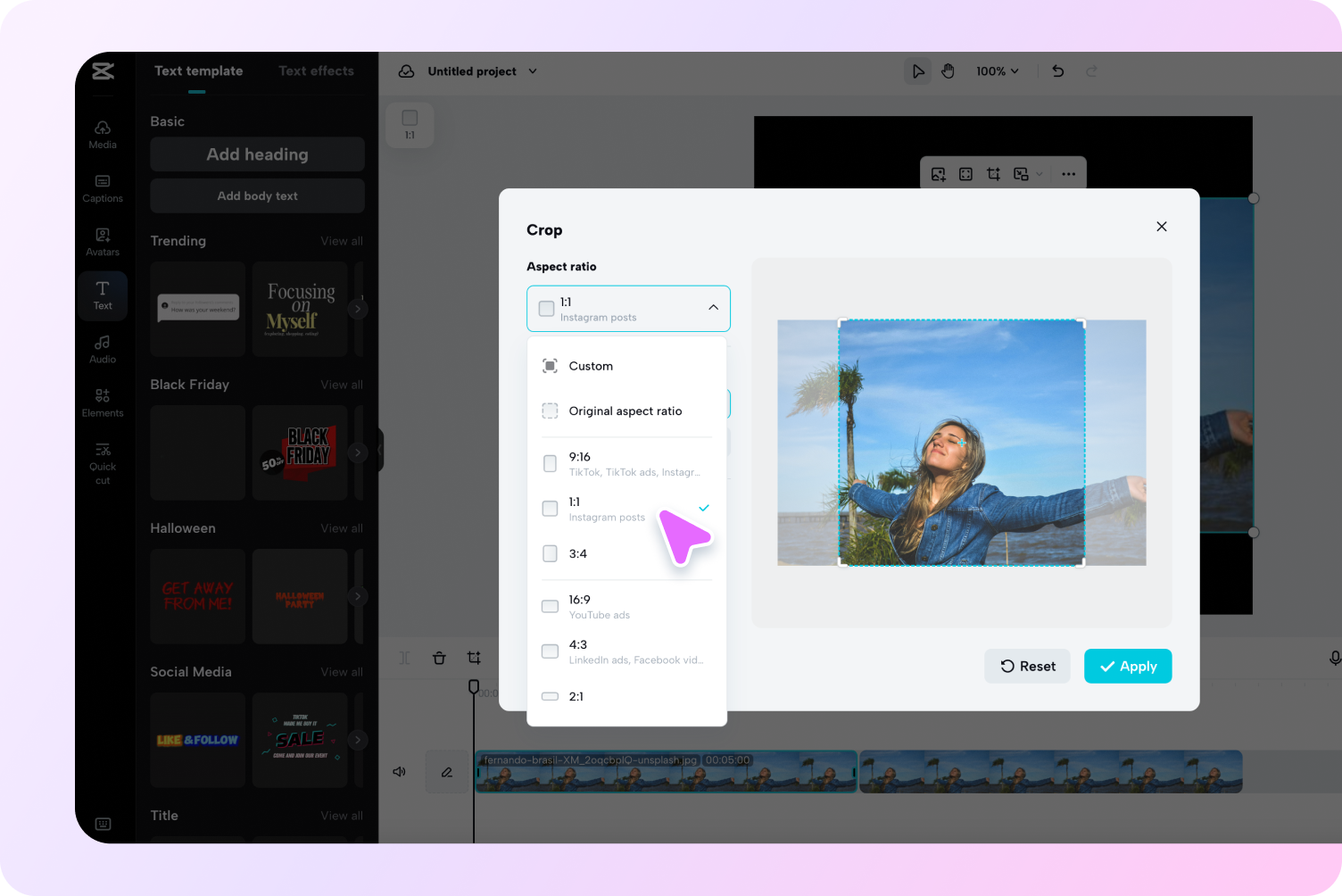Open the Captions panel
This screenshot has width=1342, height=896.
pos(103,188)
